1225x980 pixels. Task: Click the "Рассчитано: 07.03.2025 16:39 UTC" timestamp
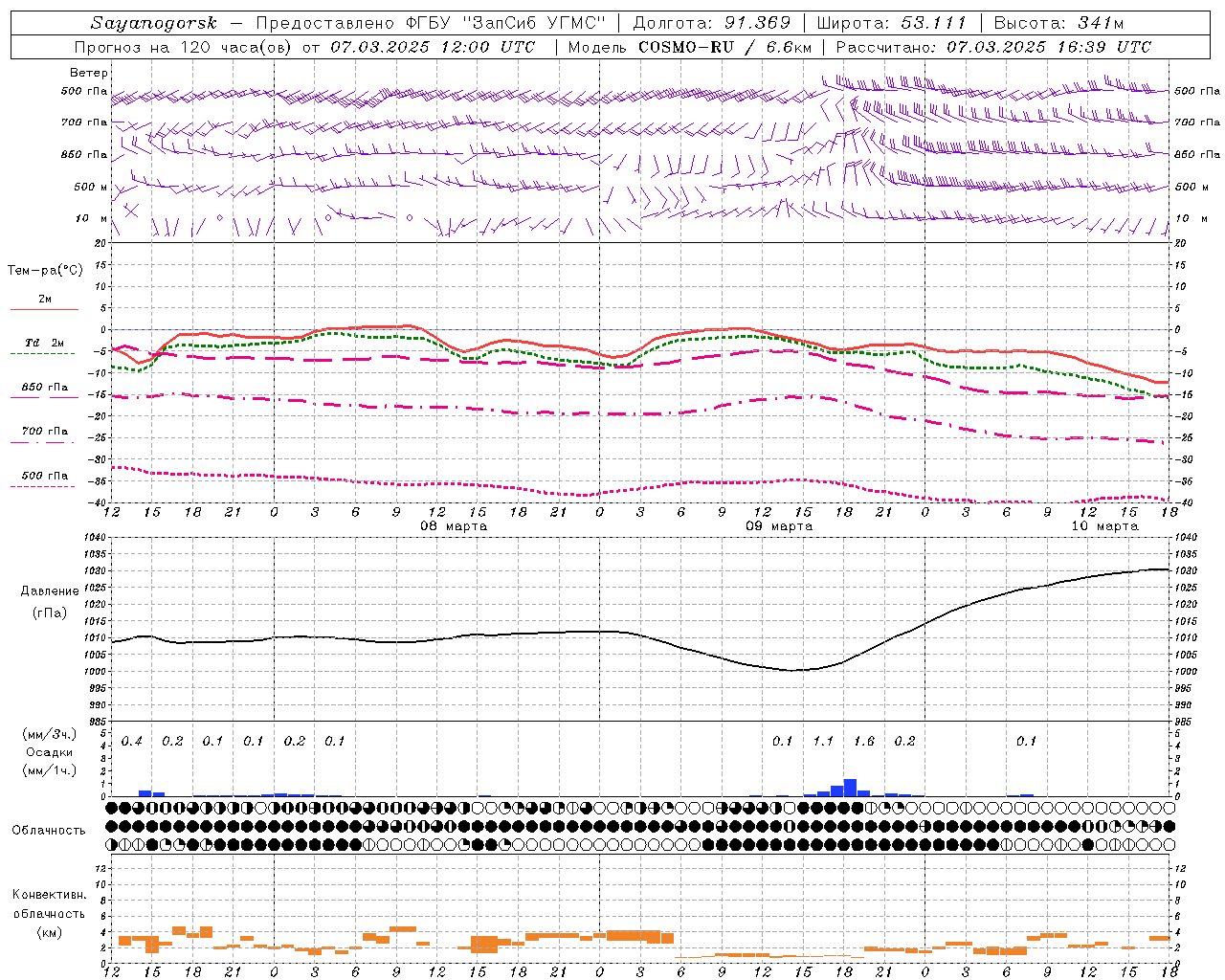(993, 47)
